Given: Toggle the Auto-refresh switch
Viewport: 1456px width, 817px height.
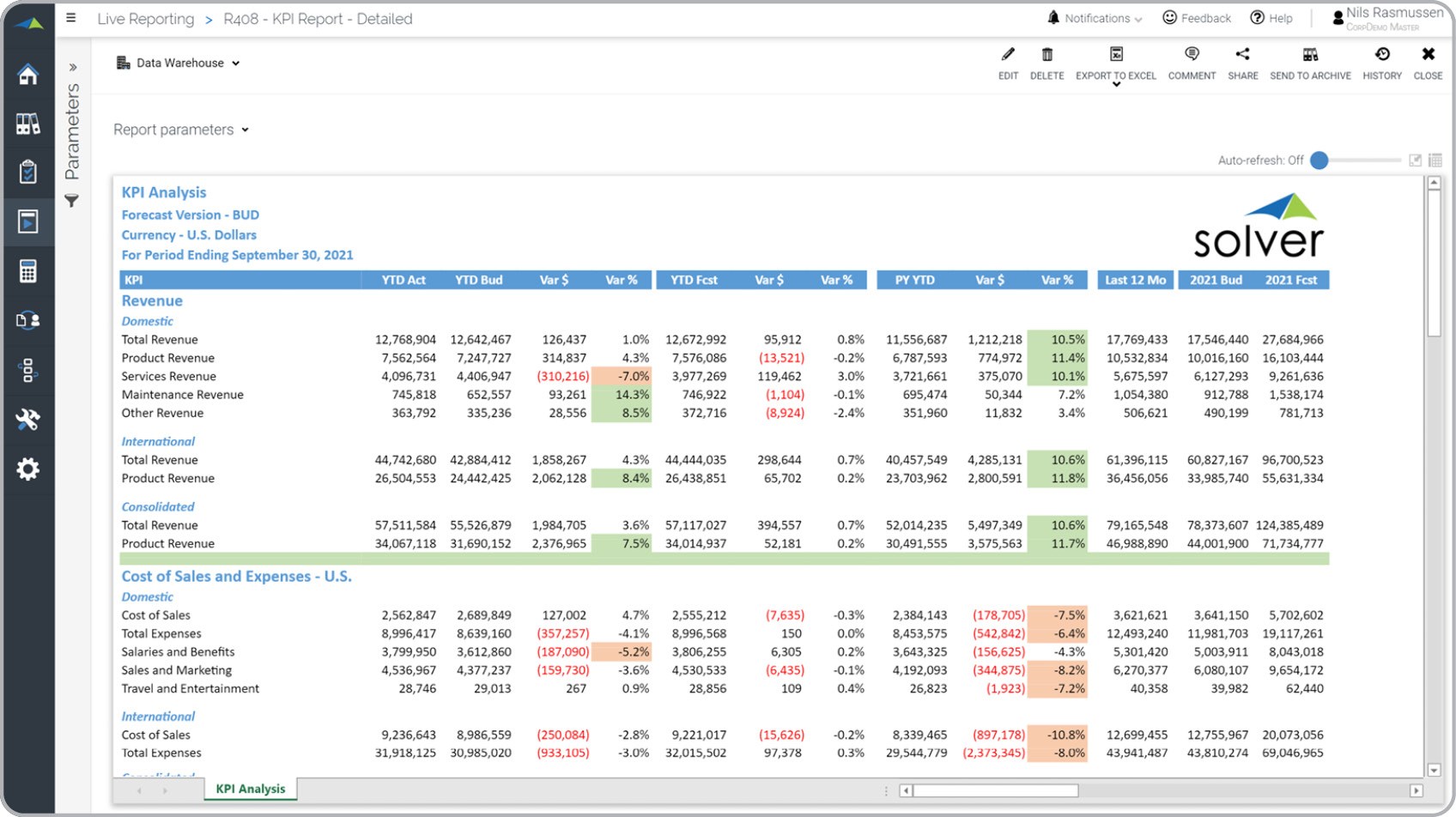Looking at the screenshot, I should point(1320,160).
